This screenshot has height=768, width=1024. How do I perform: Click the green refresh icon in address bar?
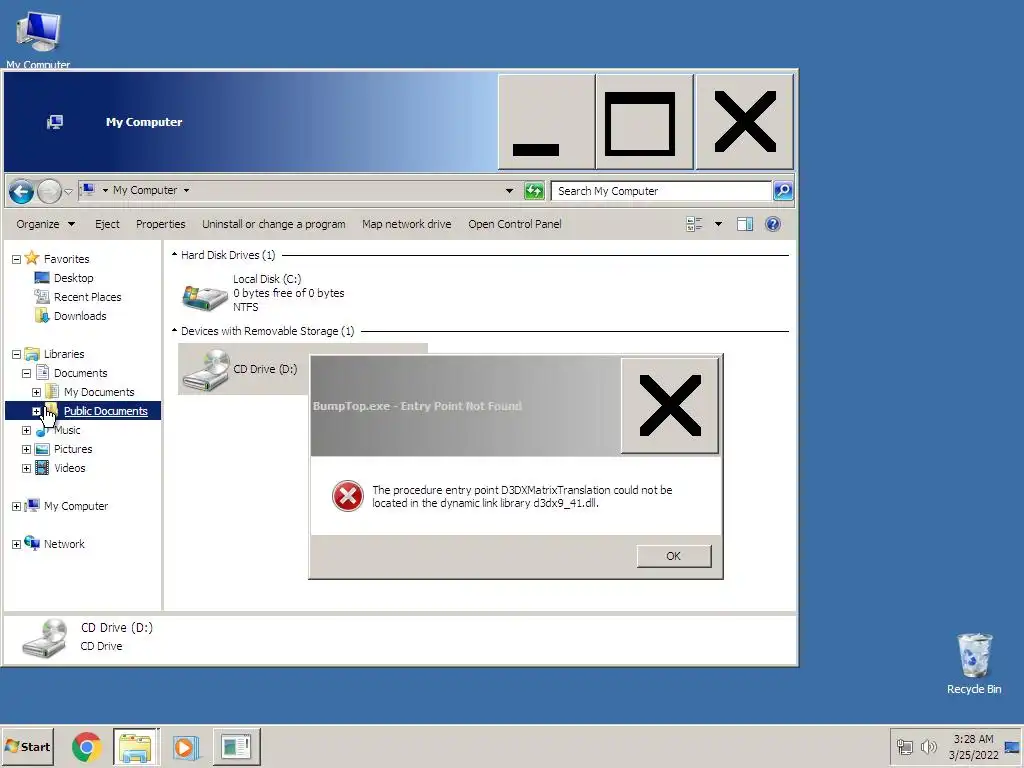point(534,191)
